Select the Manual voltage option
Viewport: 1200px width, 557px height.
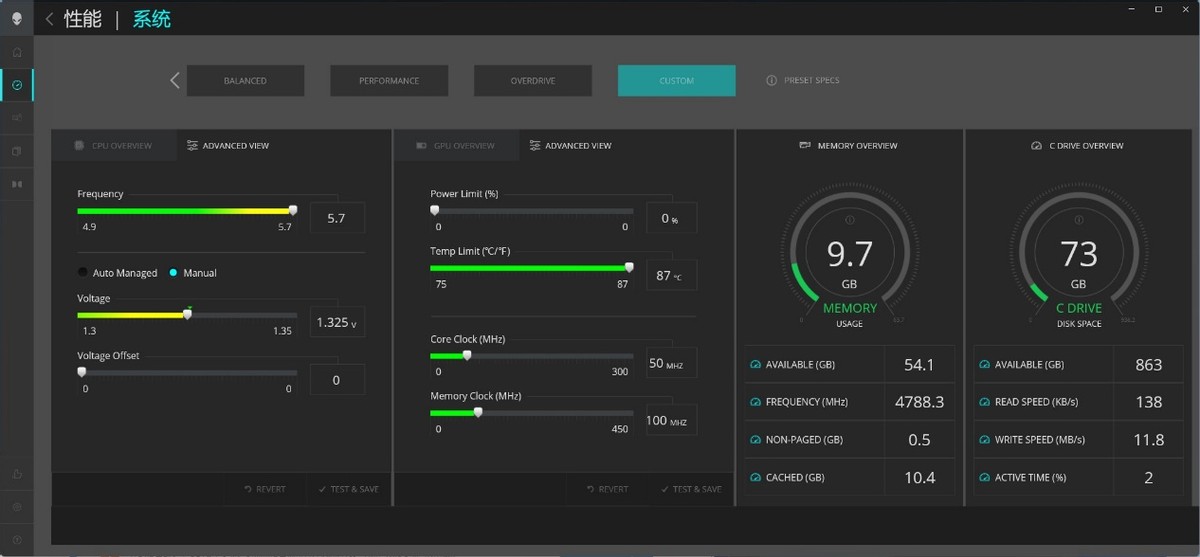pos(193,273)
